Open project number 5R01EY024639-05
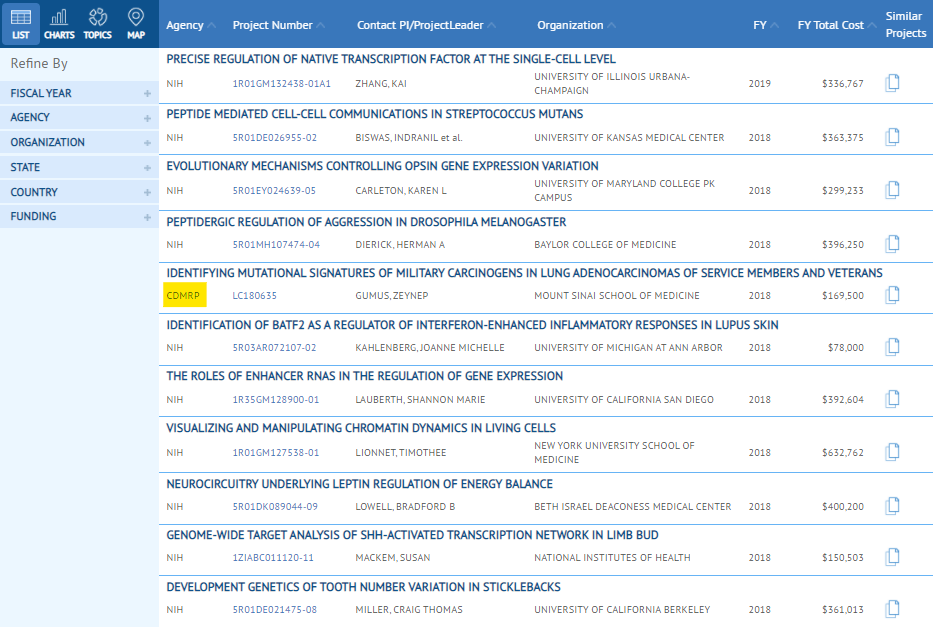Screen dimensions: 933x627 [274, 191]
